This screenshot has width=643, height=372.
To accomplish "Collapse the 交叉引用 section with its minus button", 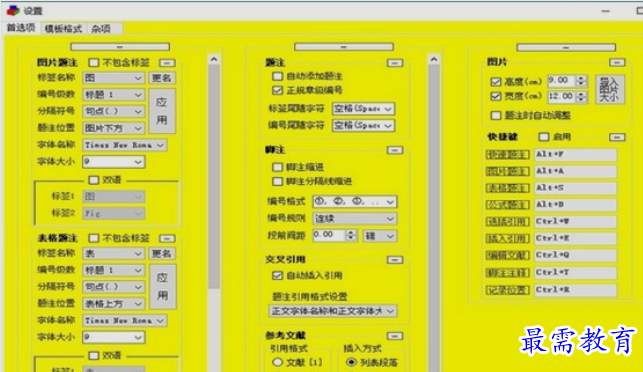I will [x=395, y=260].
